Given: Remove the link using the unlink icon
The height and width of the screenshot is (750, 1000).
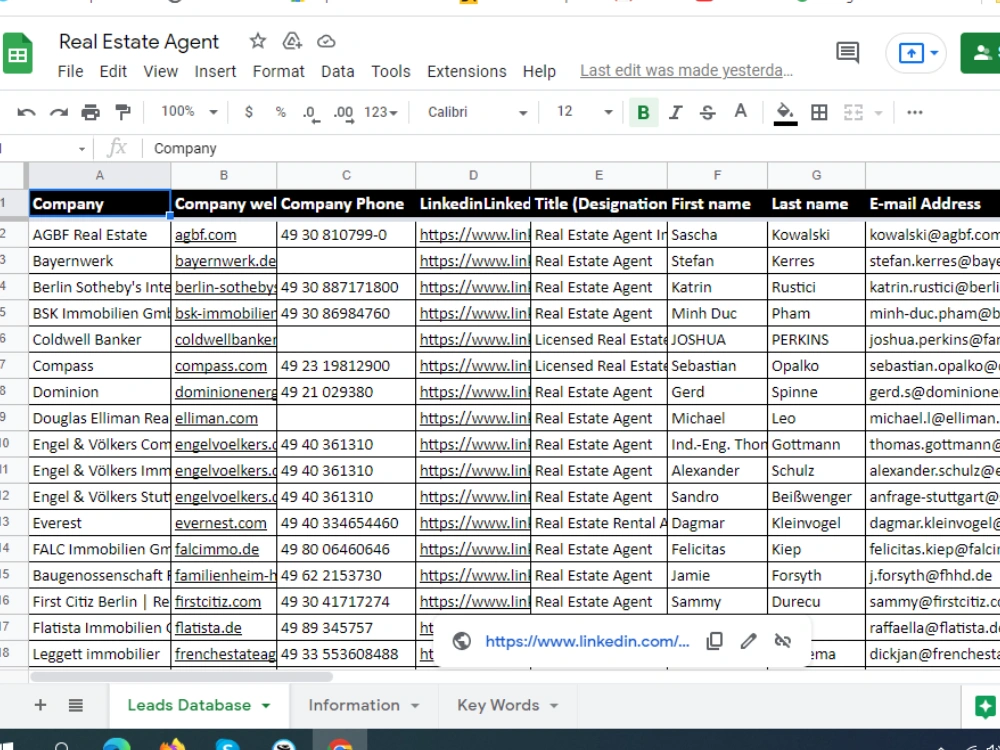Looking at the screenshot, I should click(783, 641).
